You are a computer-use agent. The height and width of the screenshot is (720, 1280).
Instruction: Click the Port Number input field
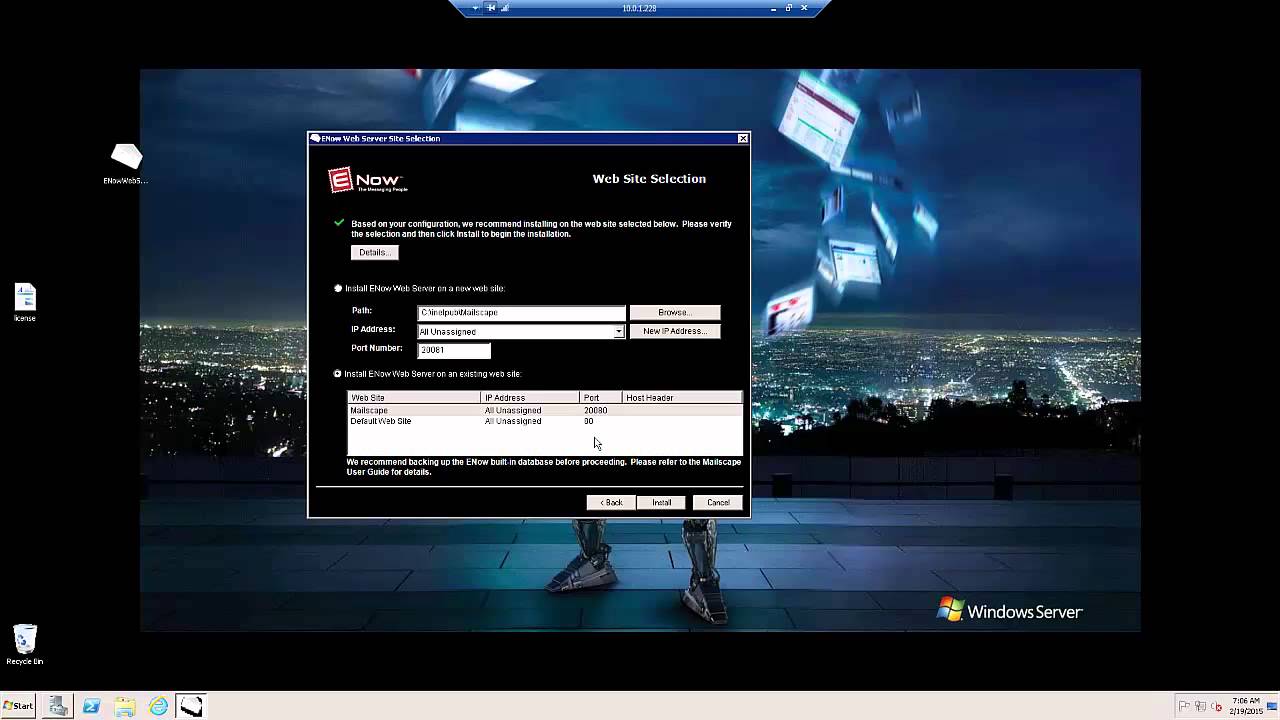point(454,350)
